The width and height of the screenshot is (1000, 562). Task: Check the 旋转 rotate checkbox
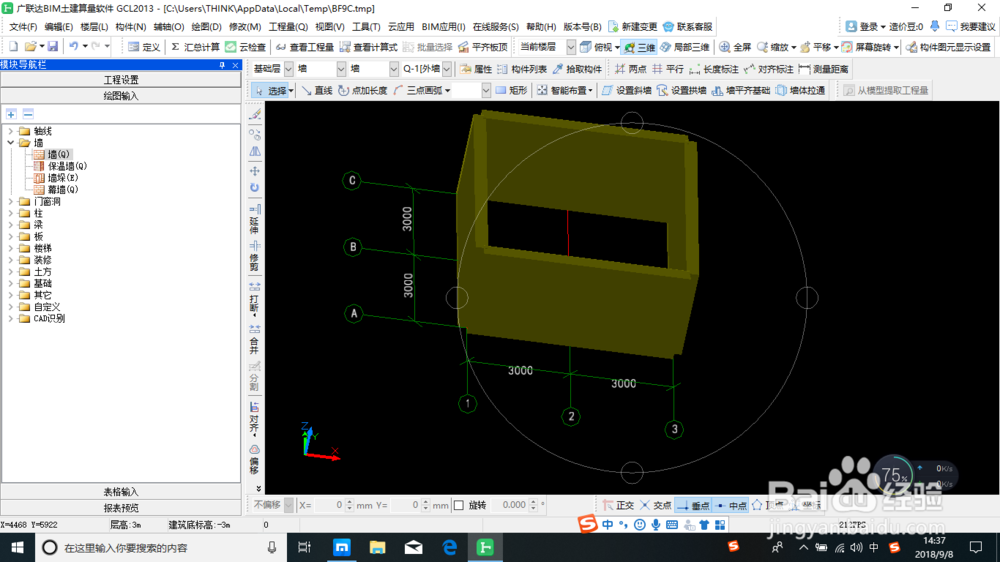click(x=459, y=505)
